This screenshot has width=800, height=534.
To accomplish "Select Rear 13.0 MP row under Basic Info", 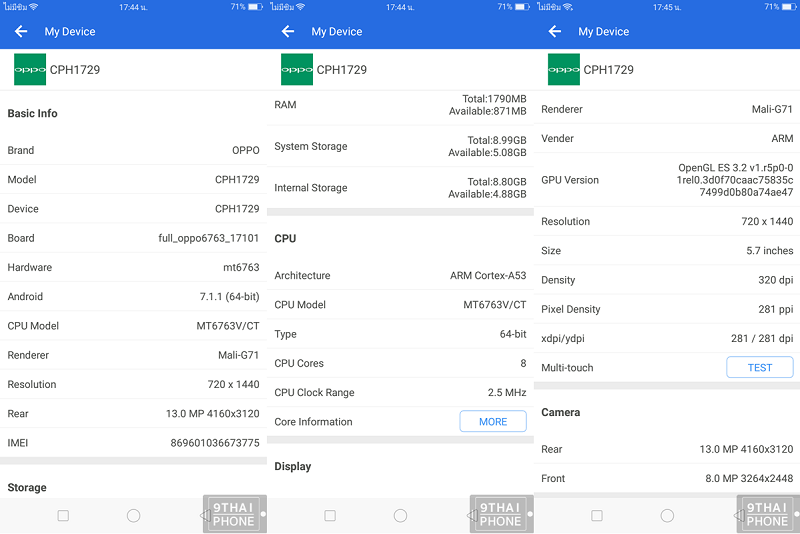I will 133,414.
